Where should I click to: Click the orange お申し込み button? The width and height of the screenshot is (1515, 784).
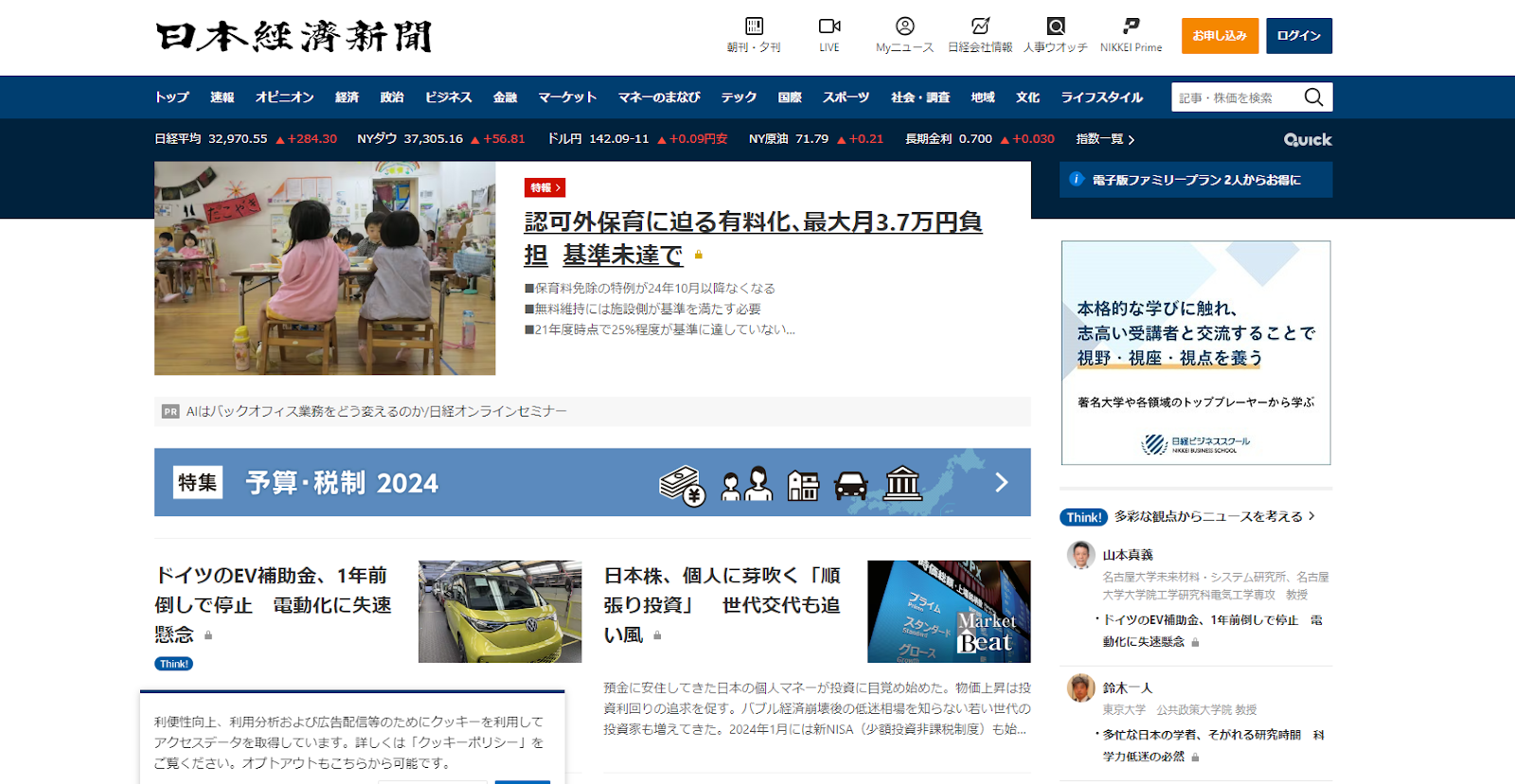click(1220, 36)
